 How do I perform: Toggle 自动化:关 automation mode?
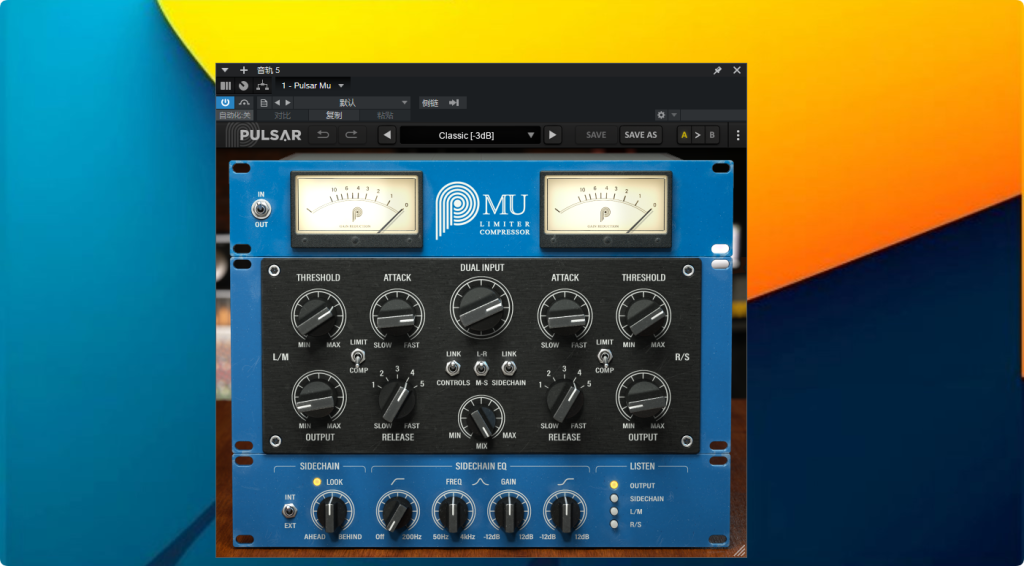[235, 116]
